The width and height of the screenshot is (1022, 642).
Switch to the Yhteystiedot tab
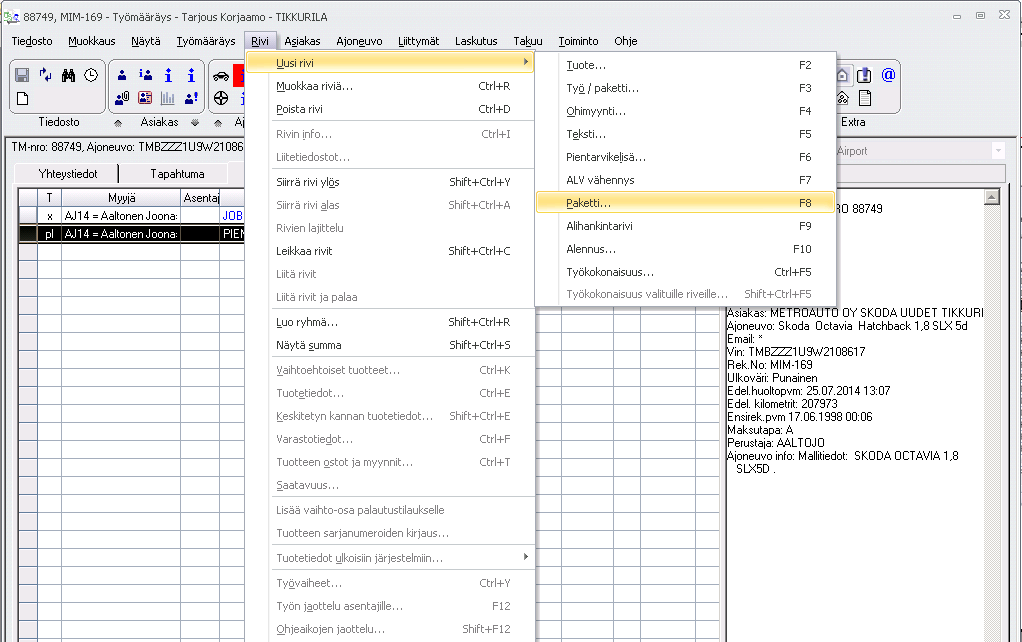(x=68, y=174)
